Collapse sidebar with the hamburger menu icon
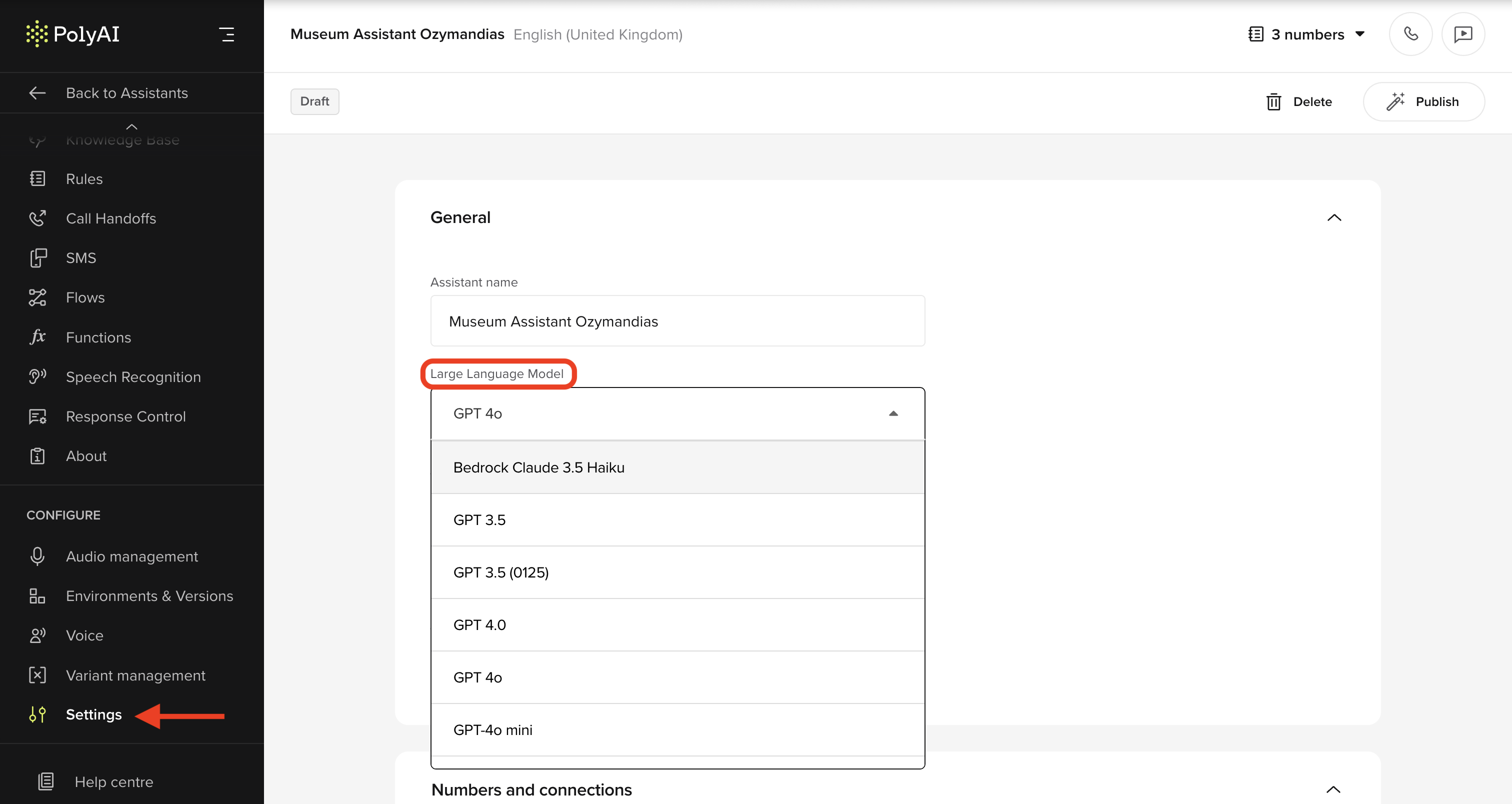This screenshot has height=804, width=1512. 226,34
